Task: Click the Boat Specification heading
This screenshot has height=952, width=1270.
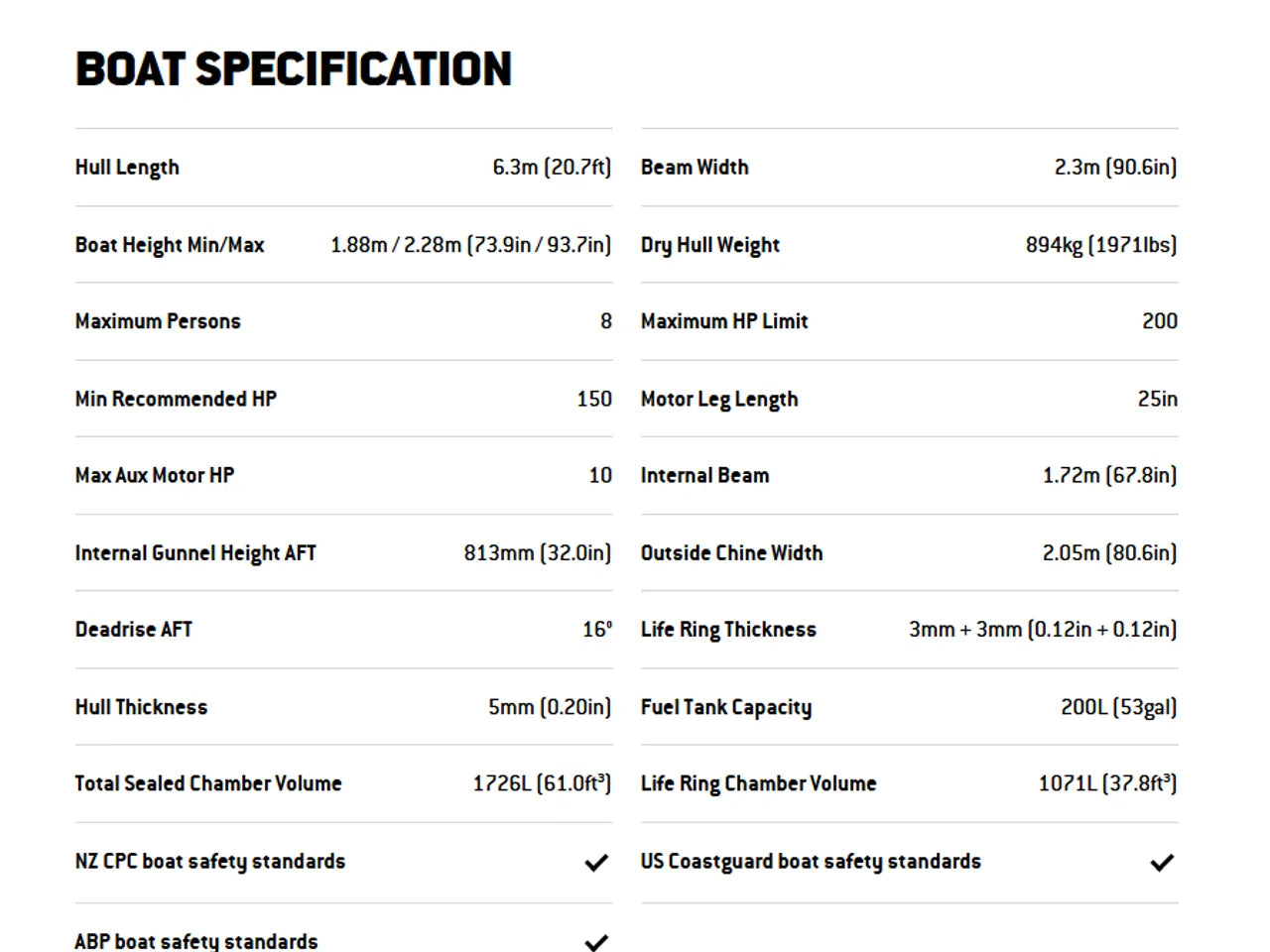Action: [x=294, y=69]
